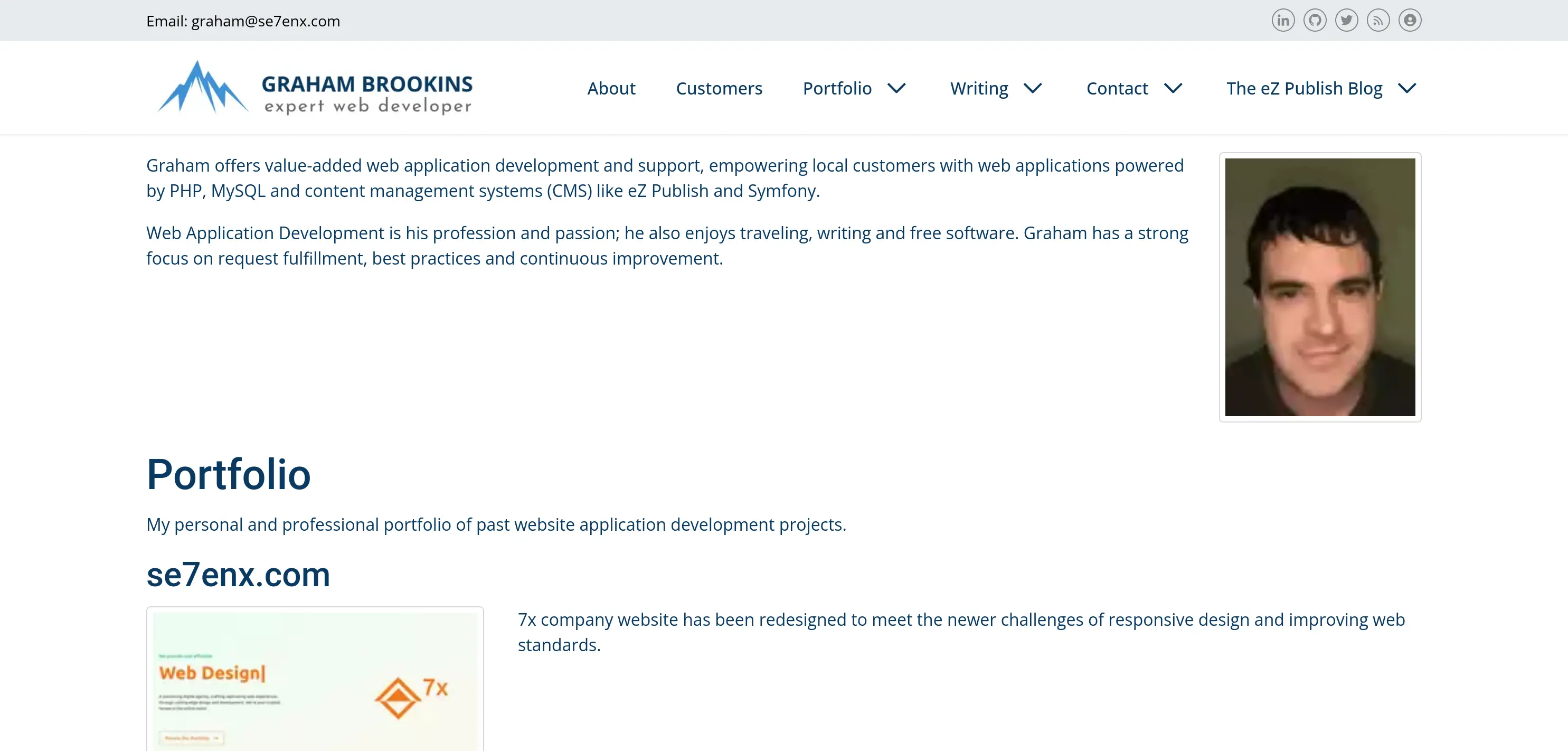Open the Customers menu item

719,88
